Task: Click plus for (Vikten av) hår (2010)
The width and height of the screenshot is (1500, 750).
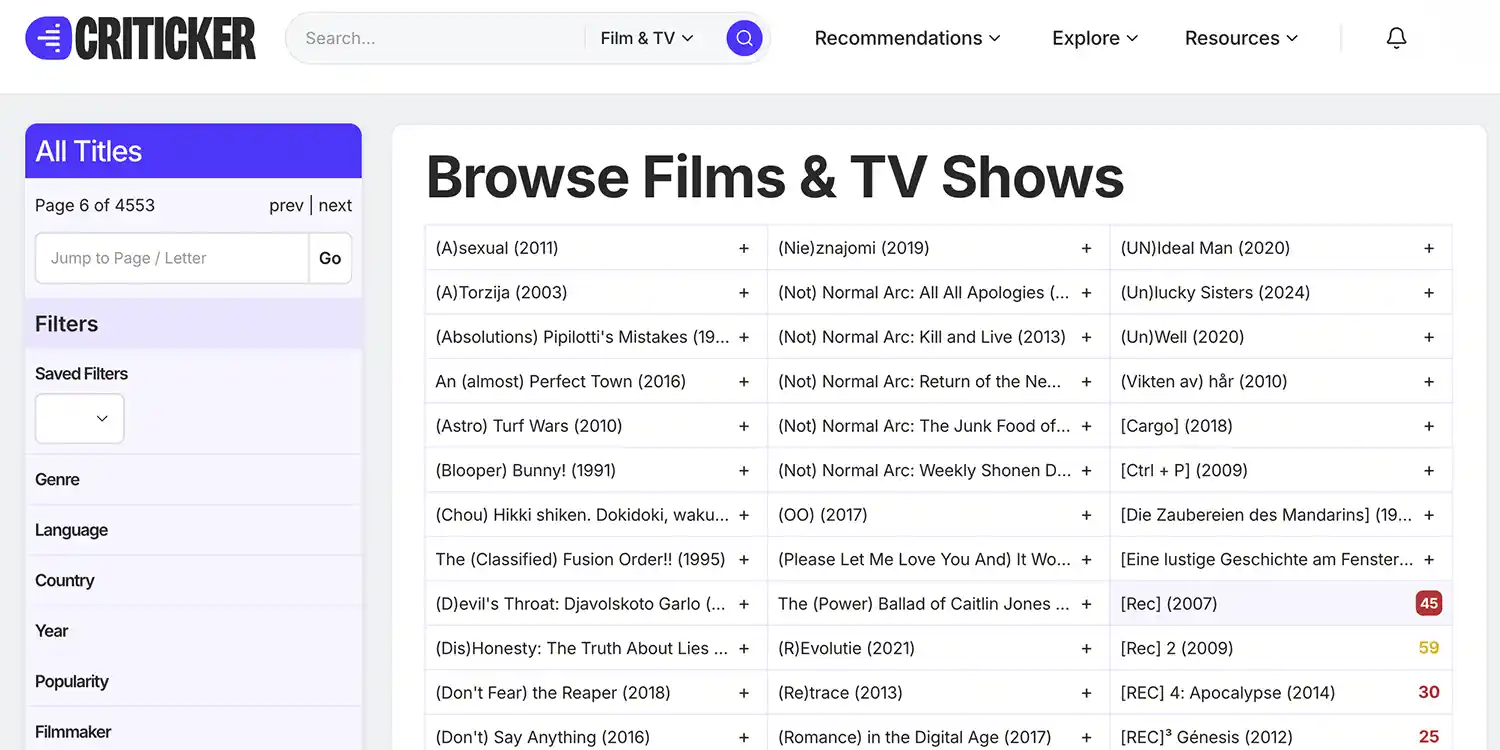Action: [1429, 382]
